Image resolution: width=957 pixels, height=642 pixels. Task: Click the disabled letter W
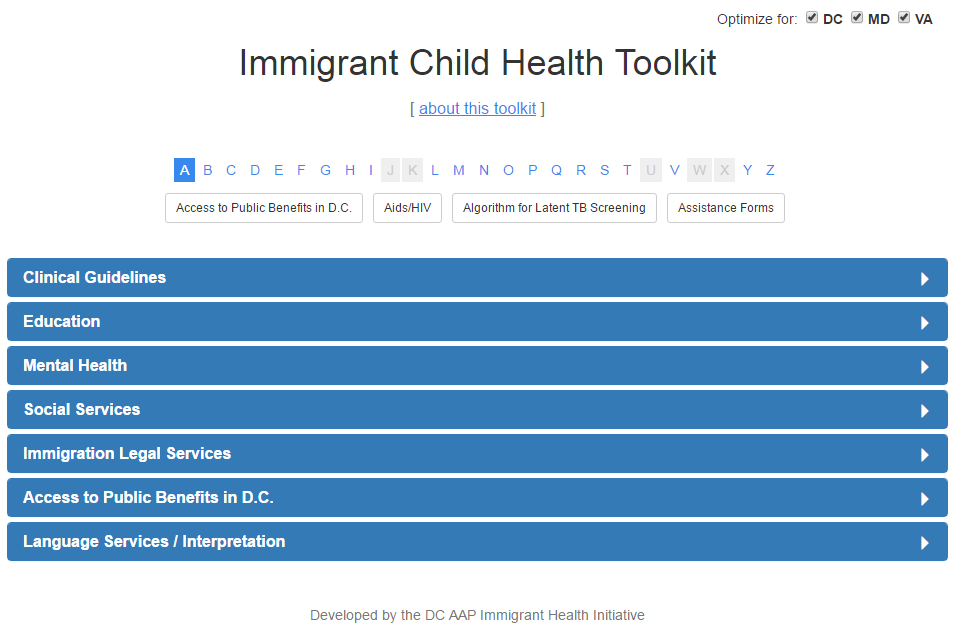point(699,170)
